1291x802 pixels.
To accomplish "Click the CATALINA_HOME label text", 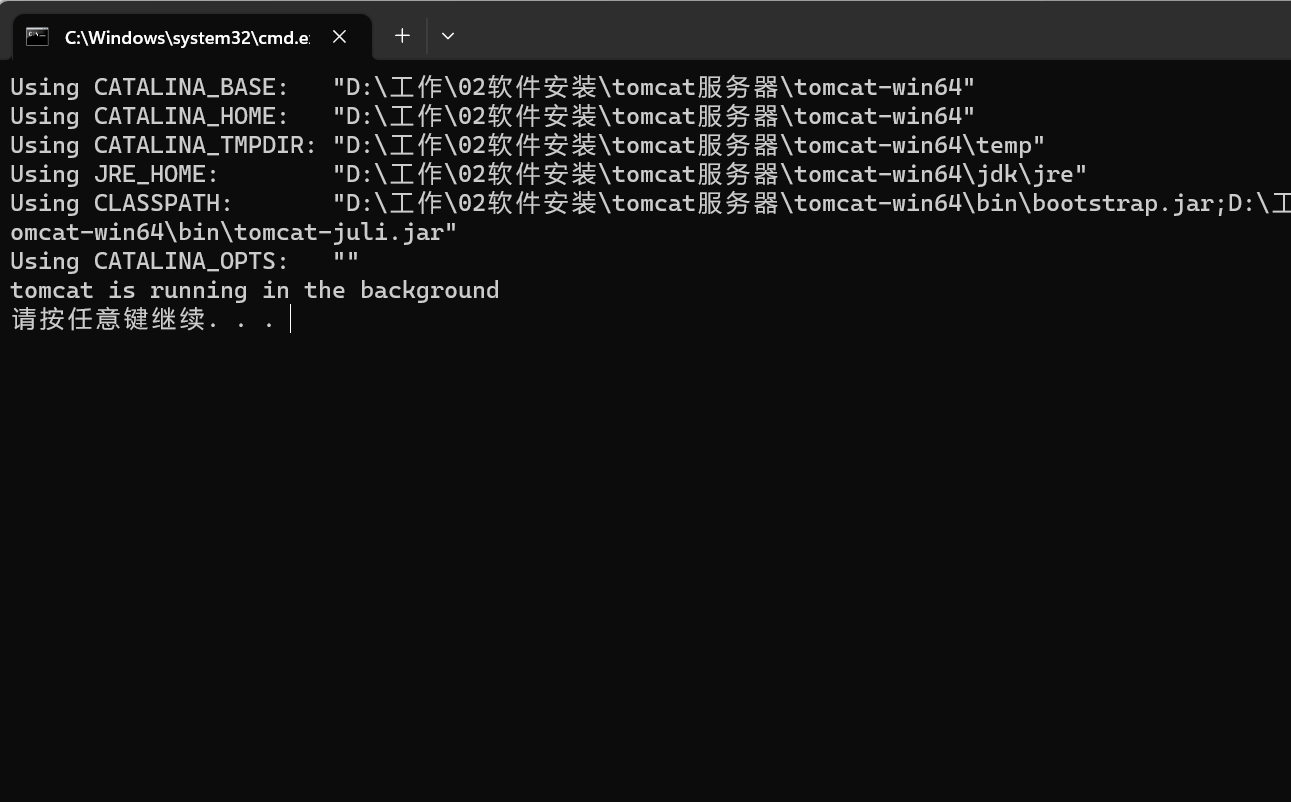I will [191, 116].
